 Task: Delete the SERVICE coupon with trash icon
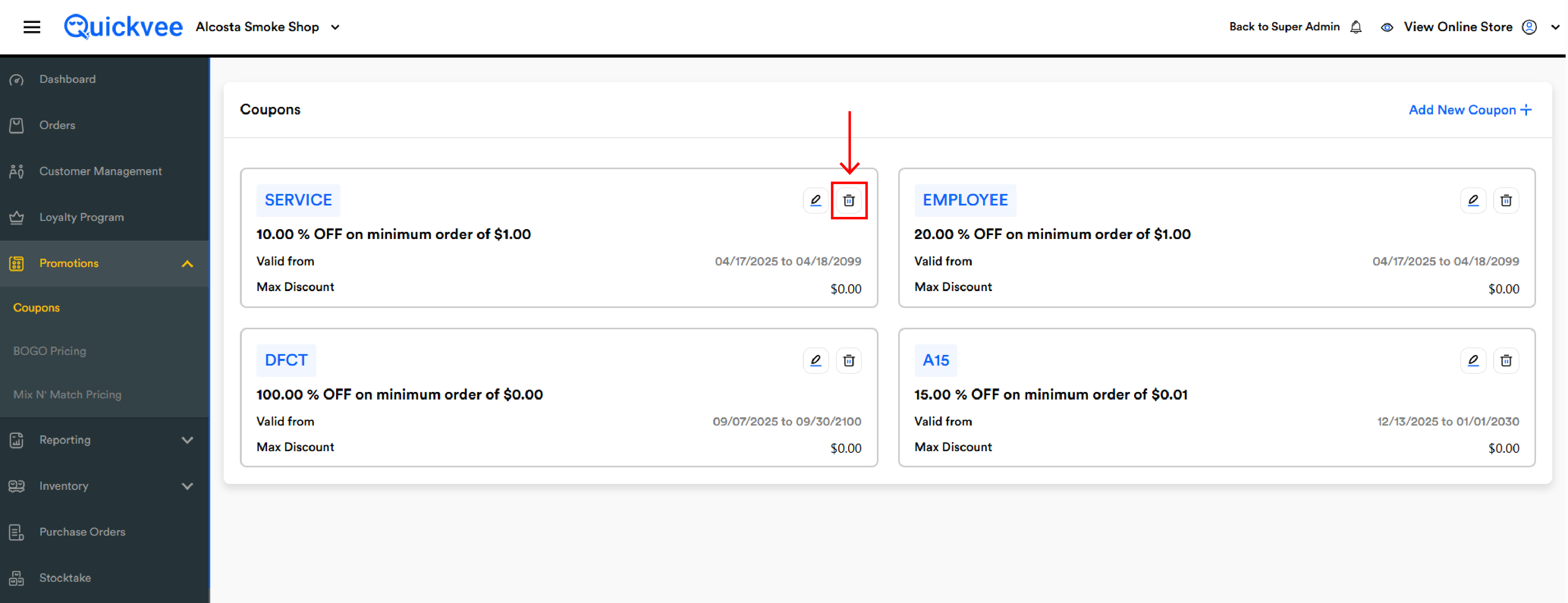(x=848, y=200)
